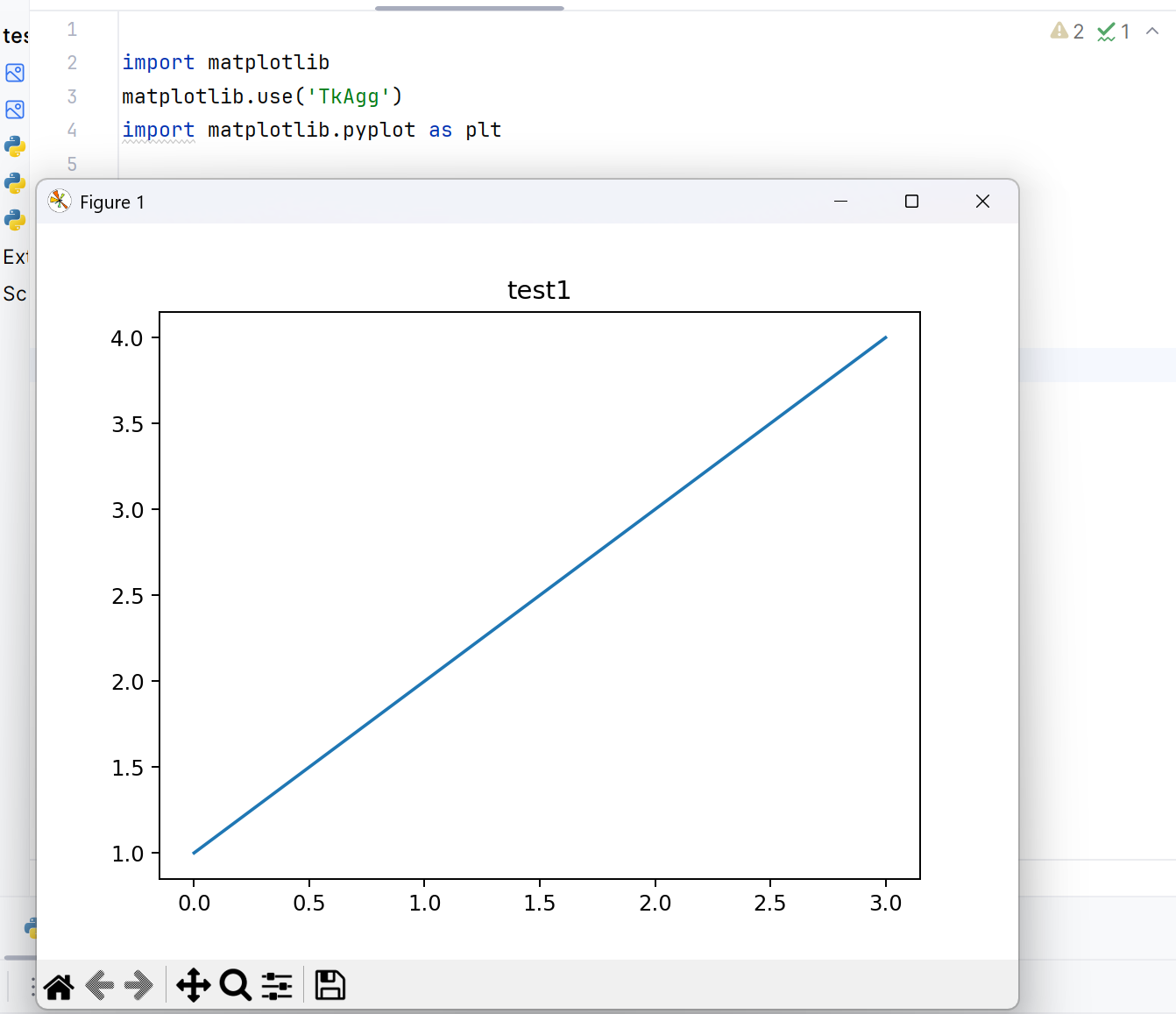Click matplotlib figure icon in title bar
The width and height of the screenshot is (1176, 1014).
pyautogui.click(x=60, y=202)
